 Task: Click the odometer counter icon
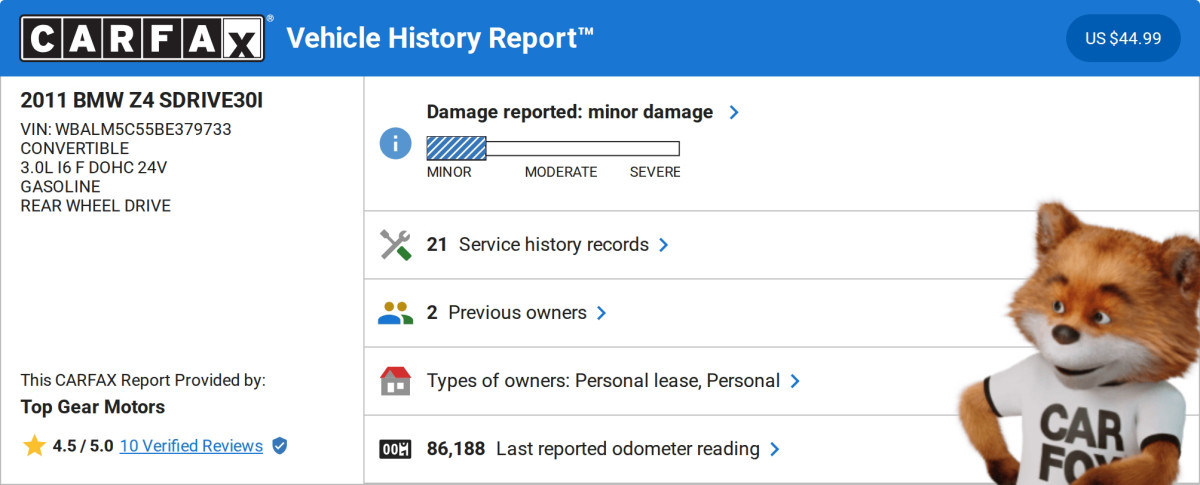click(395, 449)
